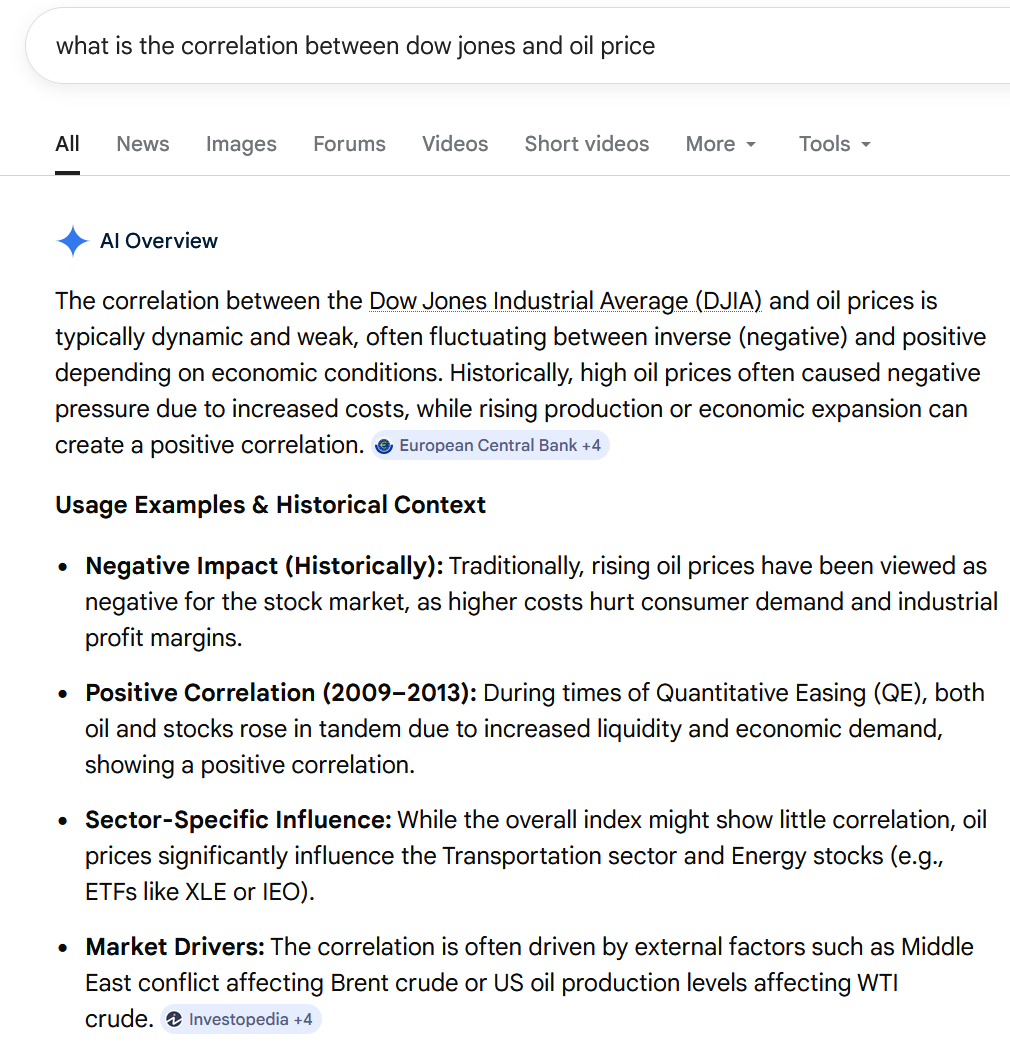
Task: Show Short videos results
Action: coord(587,144)
